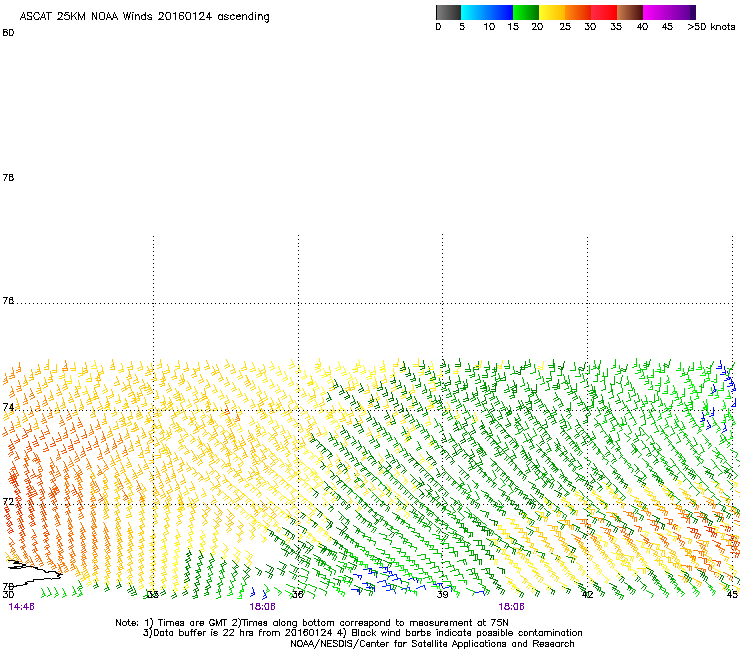Select the cyan segment of the wind scale
The image size is (740, 650).
(x=474, y=12)
